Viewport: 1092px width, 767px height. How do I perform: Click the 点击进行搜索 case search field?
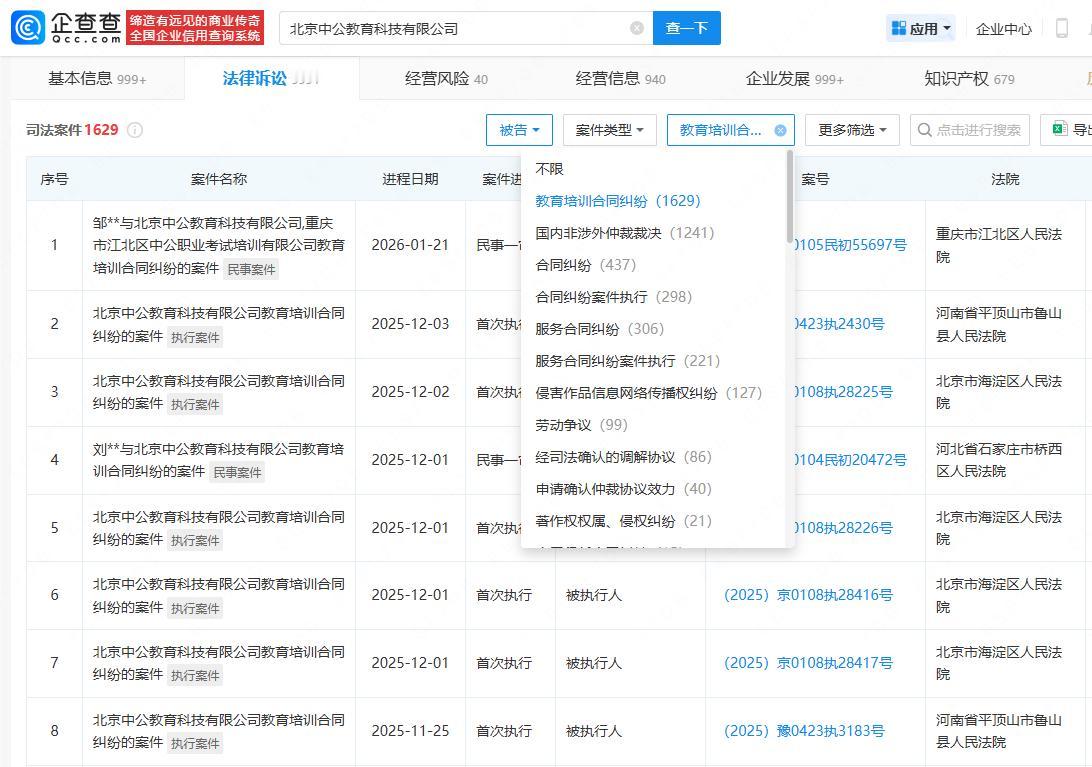(x=969, y=130)
